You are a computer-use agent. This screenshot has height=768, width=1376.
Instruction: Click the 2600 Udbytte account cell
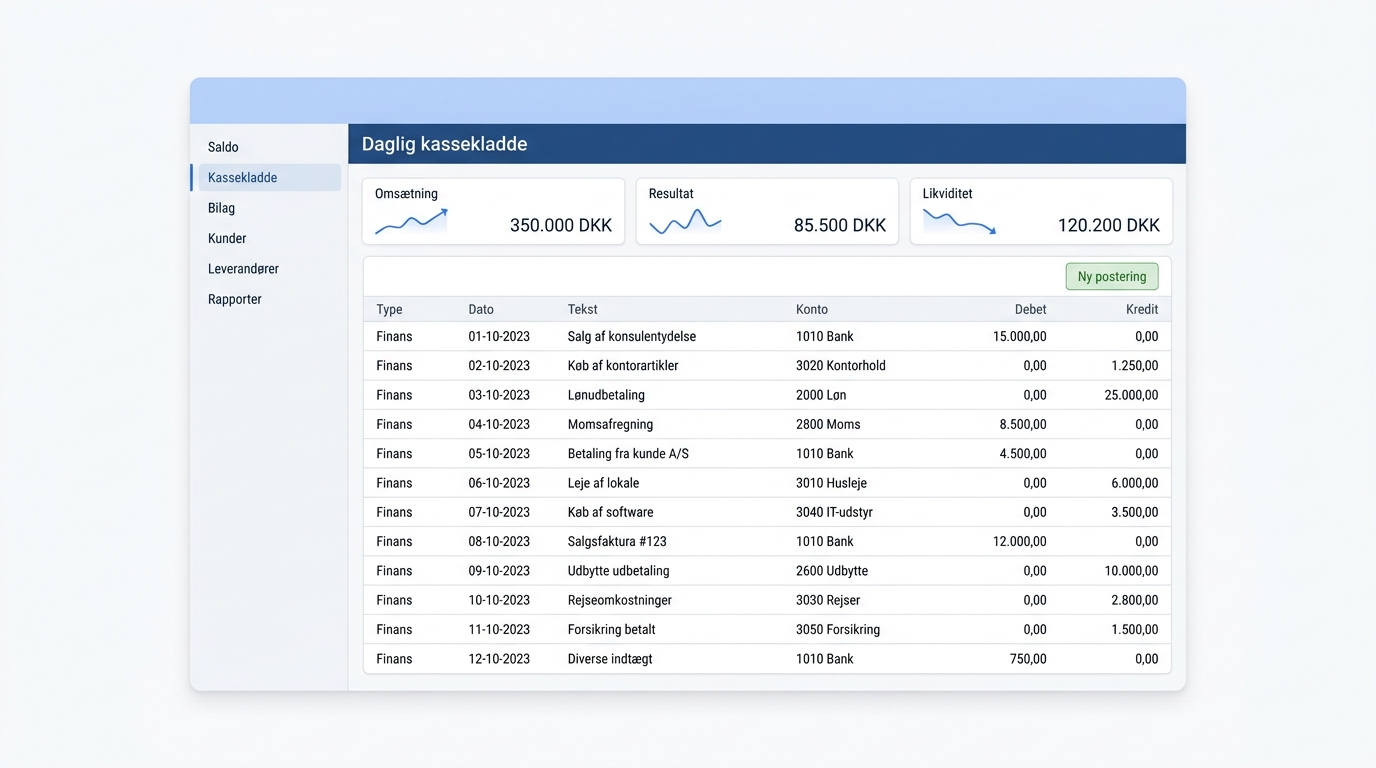pos(832,571)
